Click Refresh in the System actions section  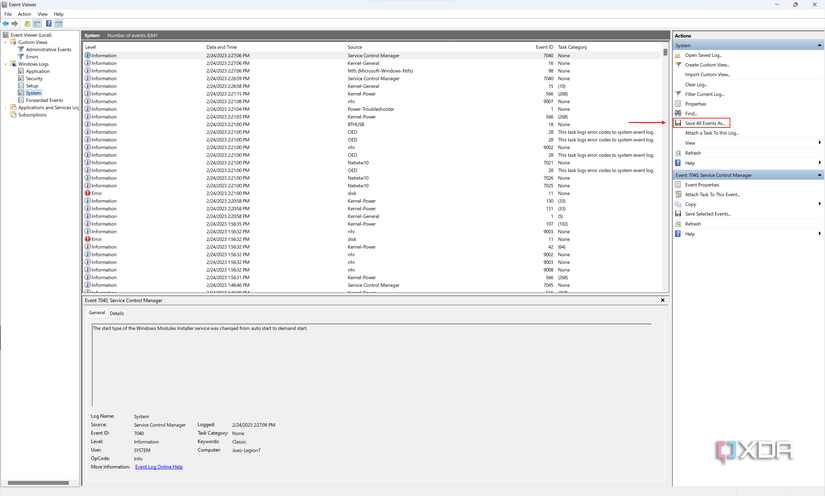click(x=692, y=153)
